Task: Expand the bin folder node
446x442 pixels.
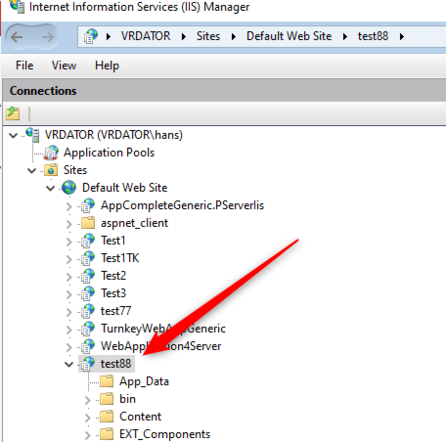Action: (88, 400)
